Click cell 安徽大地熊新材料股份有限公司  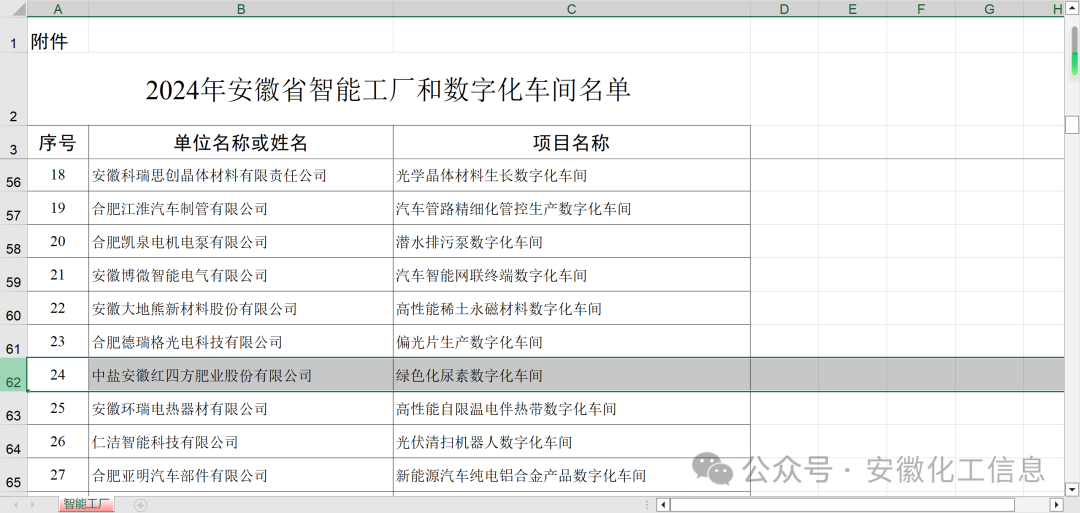point(241,308)
